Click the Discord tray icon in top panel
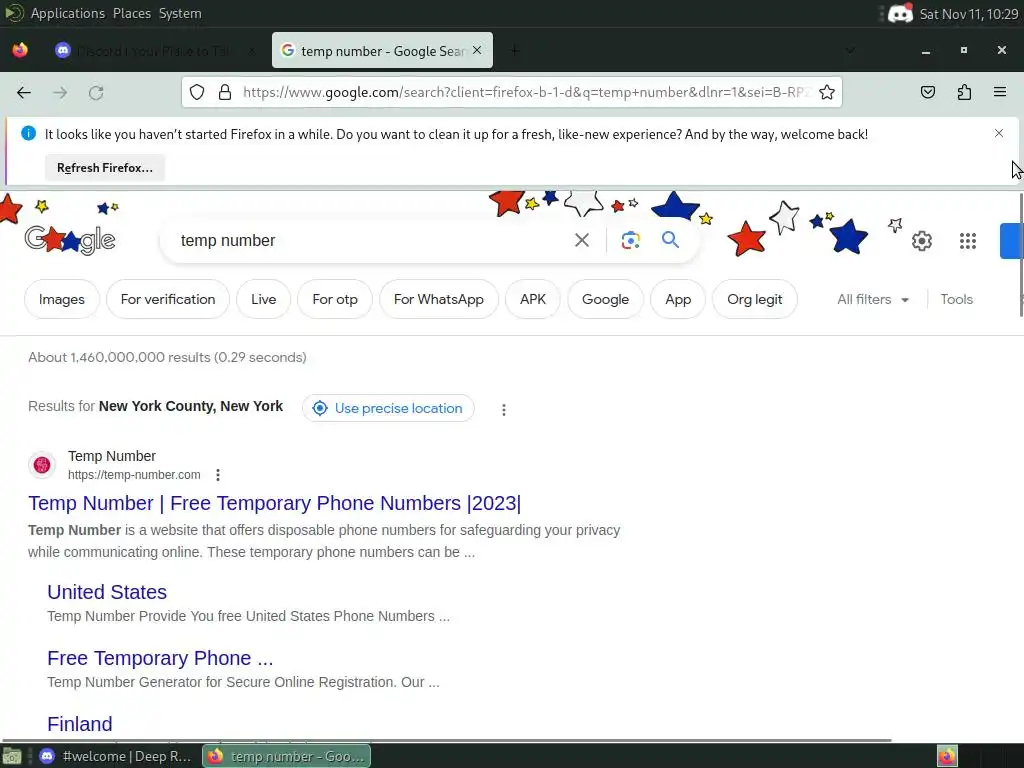This screenshot has width=1024, height=768. [900, 13]
